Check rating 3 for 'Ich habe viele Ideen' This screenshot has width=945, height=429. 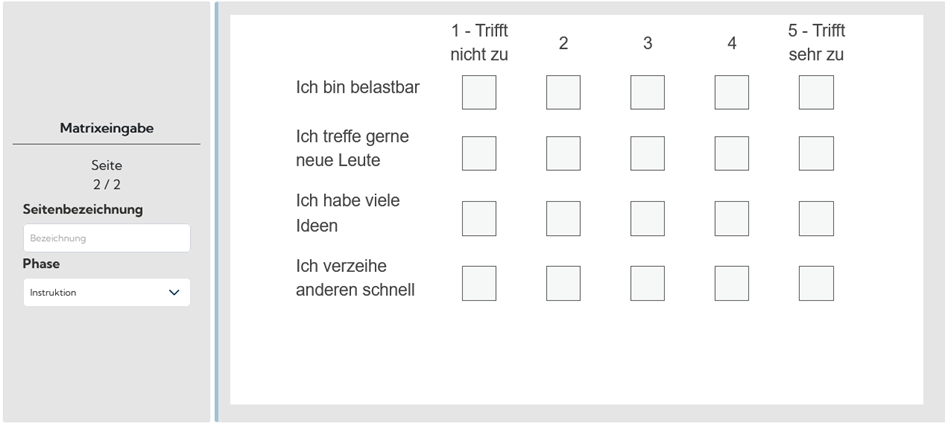click(x=647, y=218)
